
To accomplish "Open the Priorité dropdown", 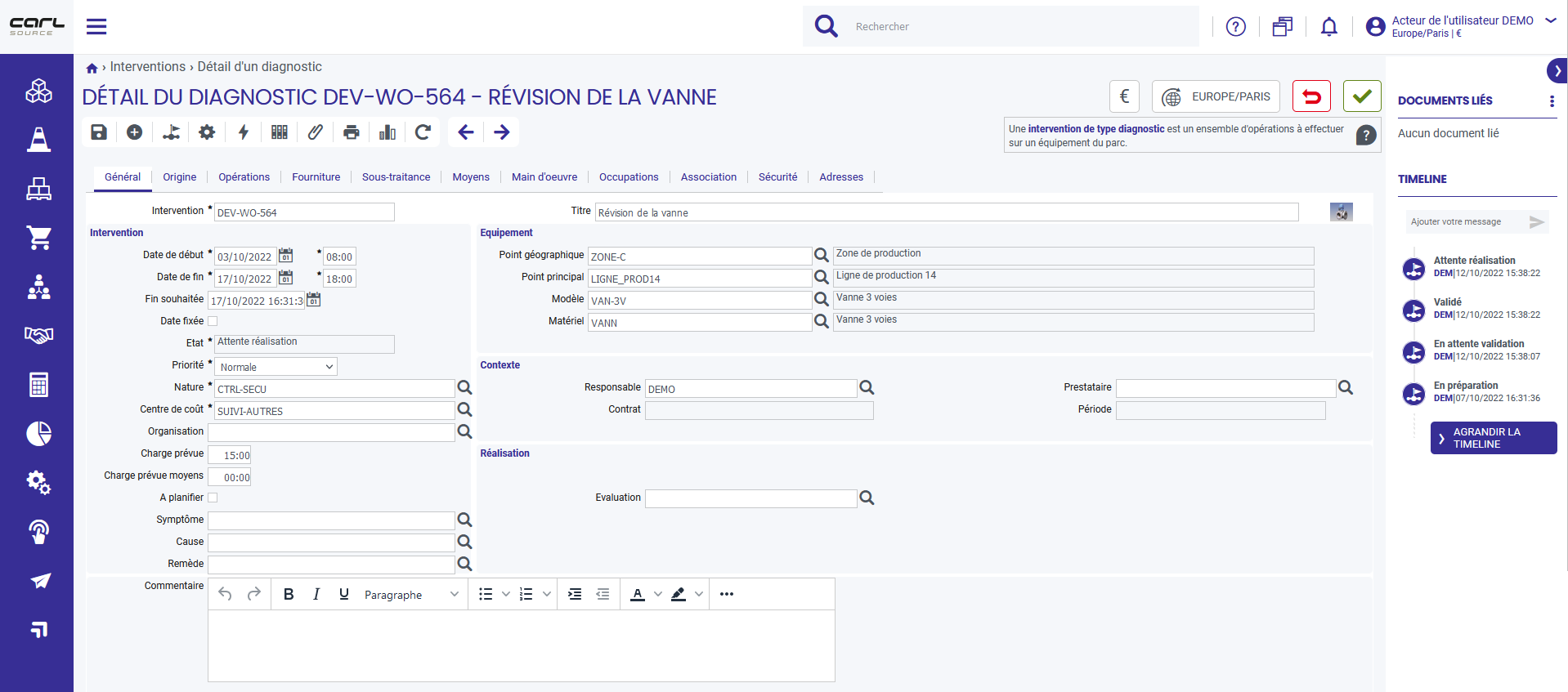I will coord(276,367).
